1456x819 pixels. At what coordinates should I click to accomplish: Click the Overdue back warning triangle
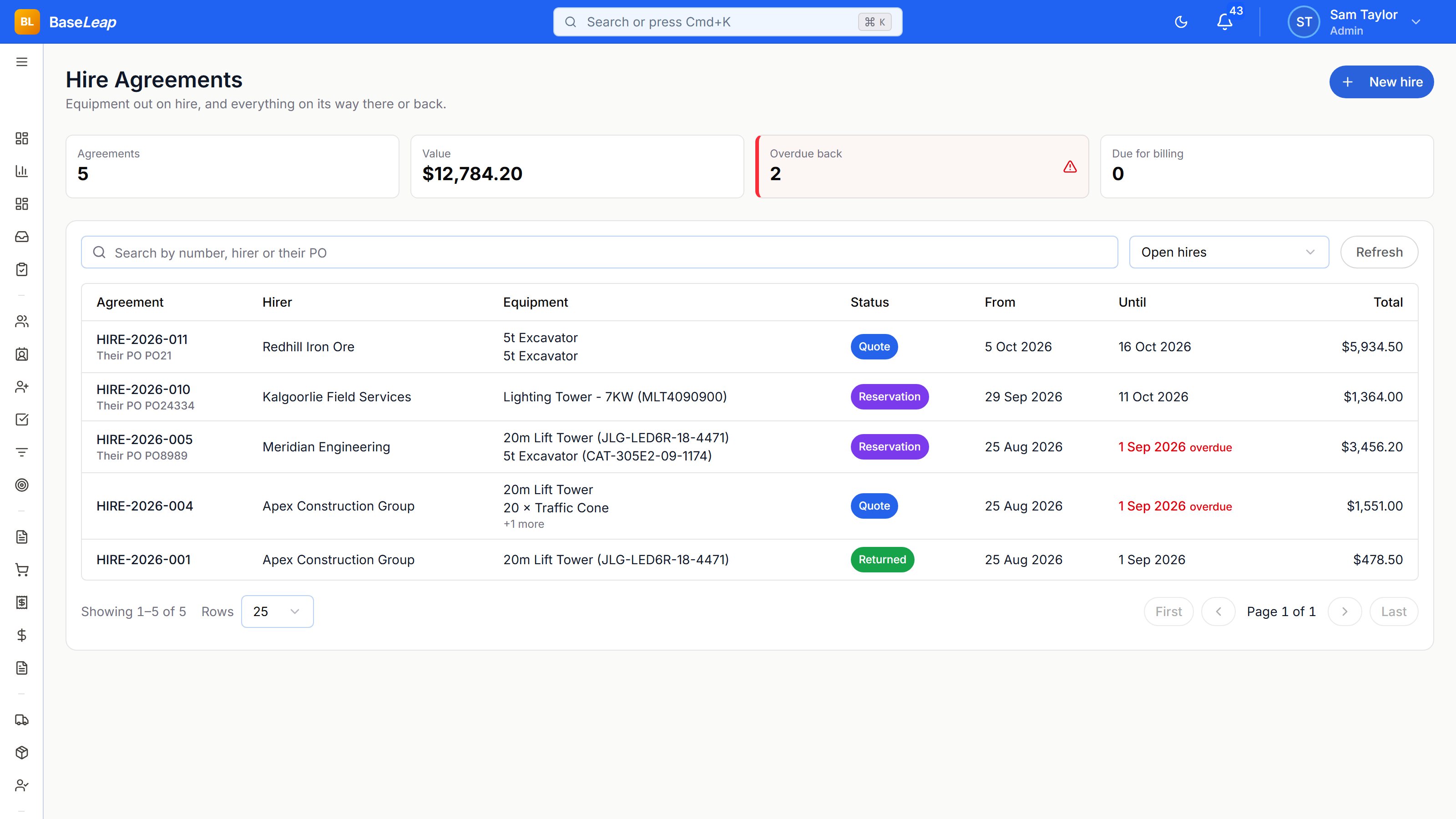click(1070, 167)
